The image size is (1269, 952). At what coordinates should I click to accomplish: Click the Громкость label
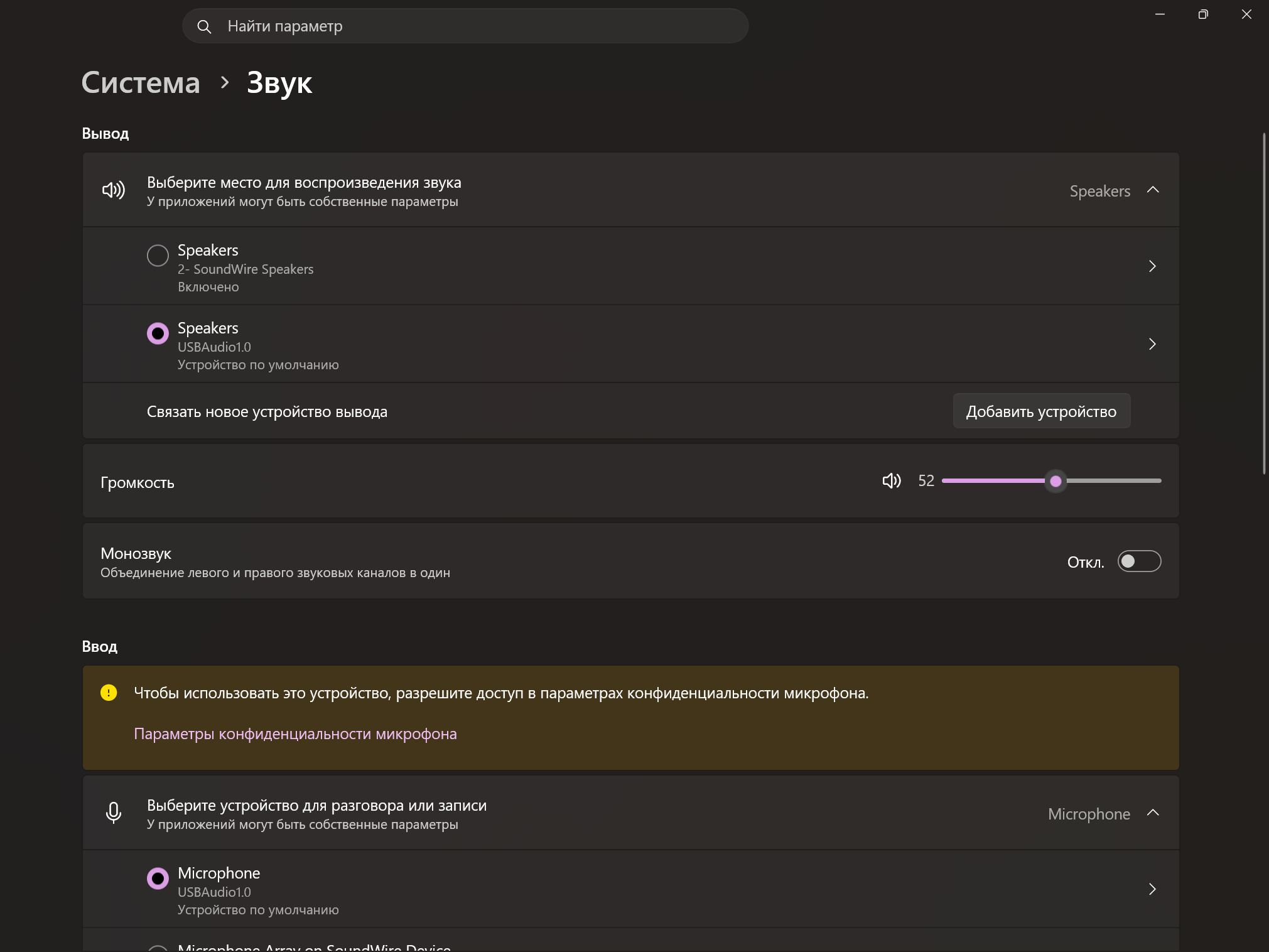(x=138, y=483)
